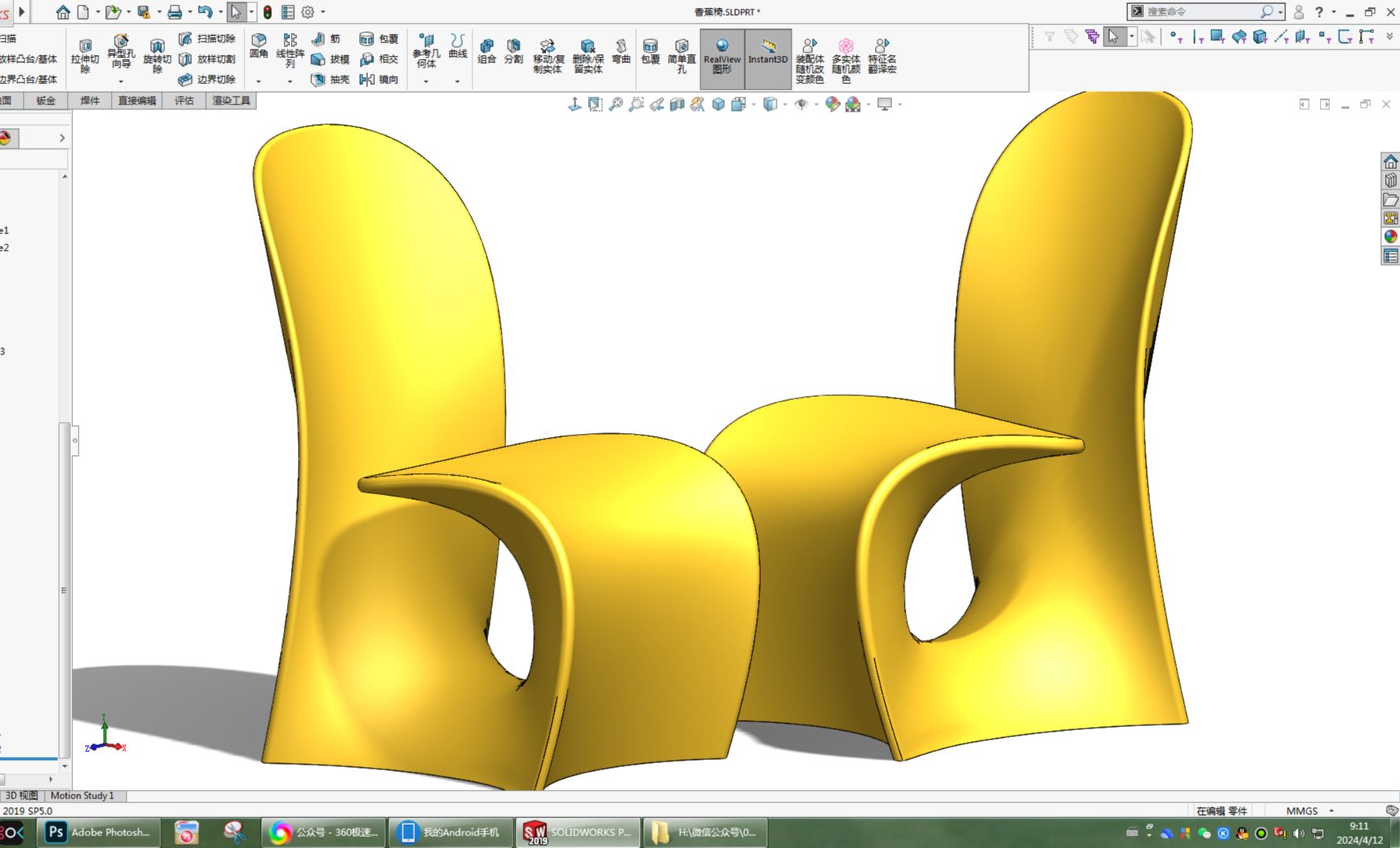Viewport: 1400px width, 848px height.
Task: Open the 异型孔向导 Hole Wizard tool
Action: (121, 51)
